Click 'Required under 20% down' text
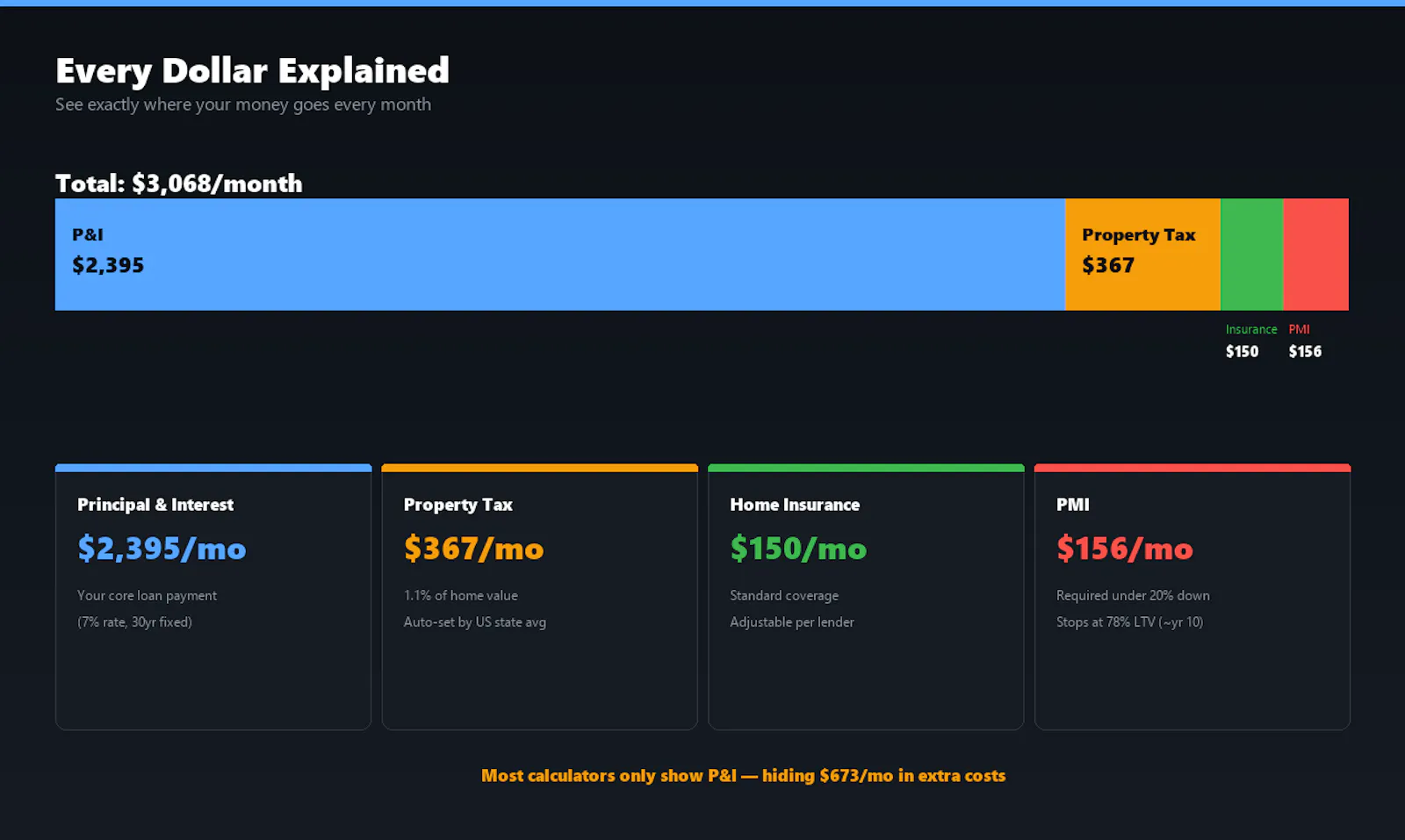This screenshot has width=1405, height=840. pyautogui.click(x=1133, y=595)
